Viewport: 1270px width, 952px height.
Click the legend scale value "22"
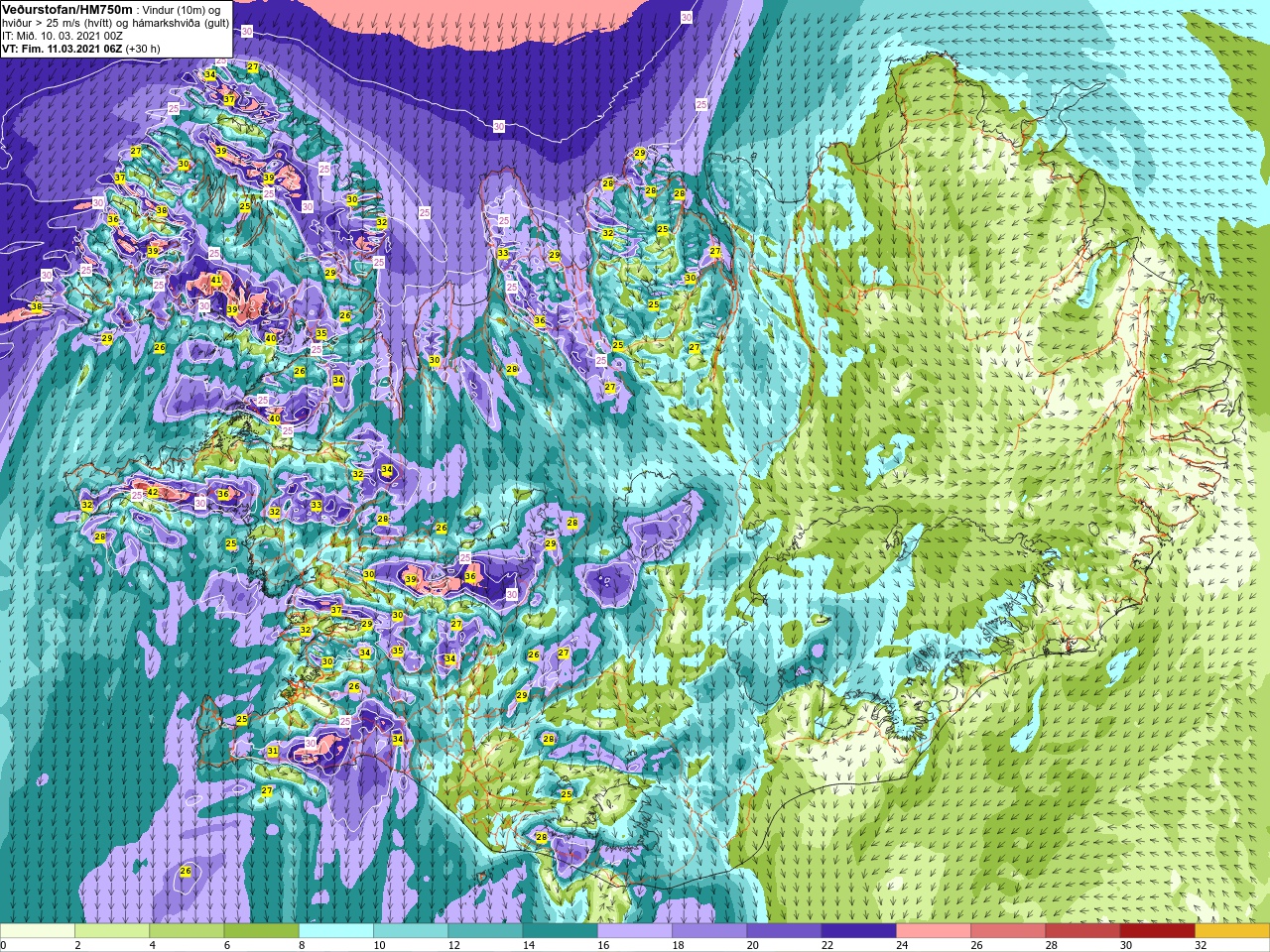tap(827, 945)
